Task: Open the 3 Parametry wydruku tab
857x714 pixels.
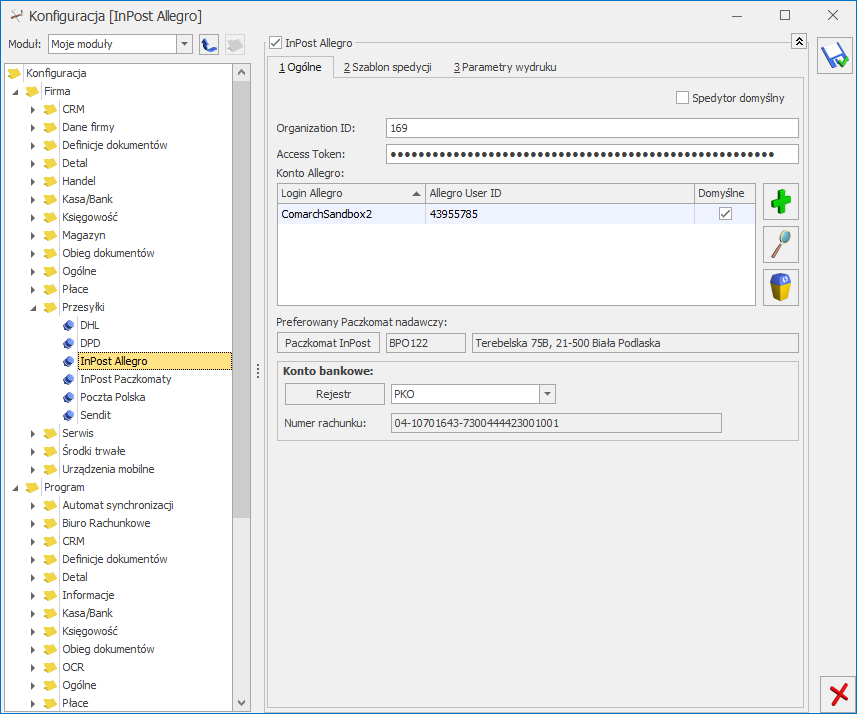Action: pyautogui.click(x=505, y=67)
